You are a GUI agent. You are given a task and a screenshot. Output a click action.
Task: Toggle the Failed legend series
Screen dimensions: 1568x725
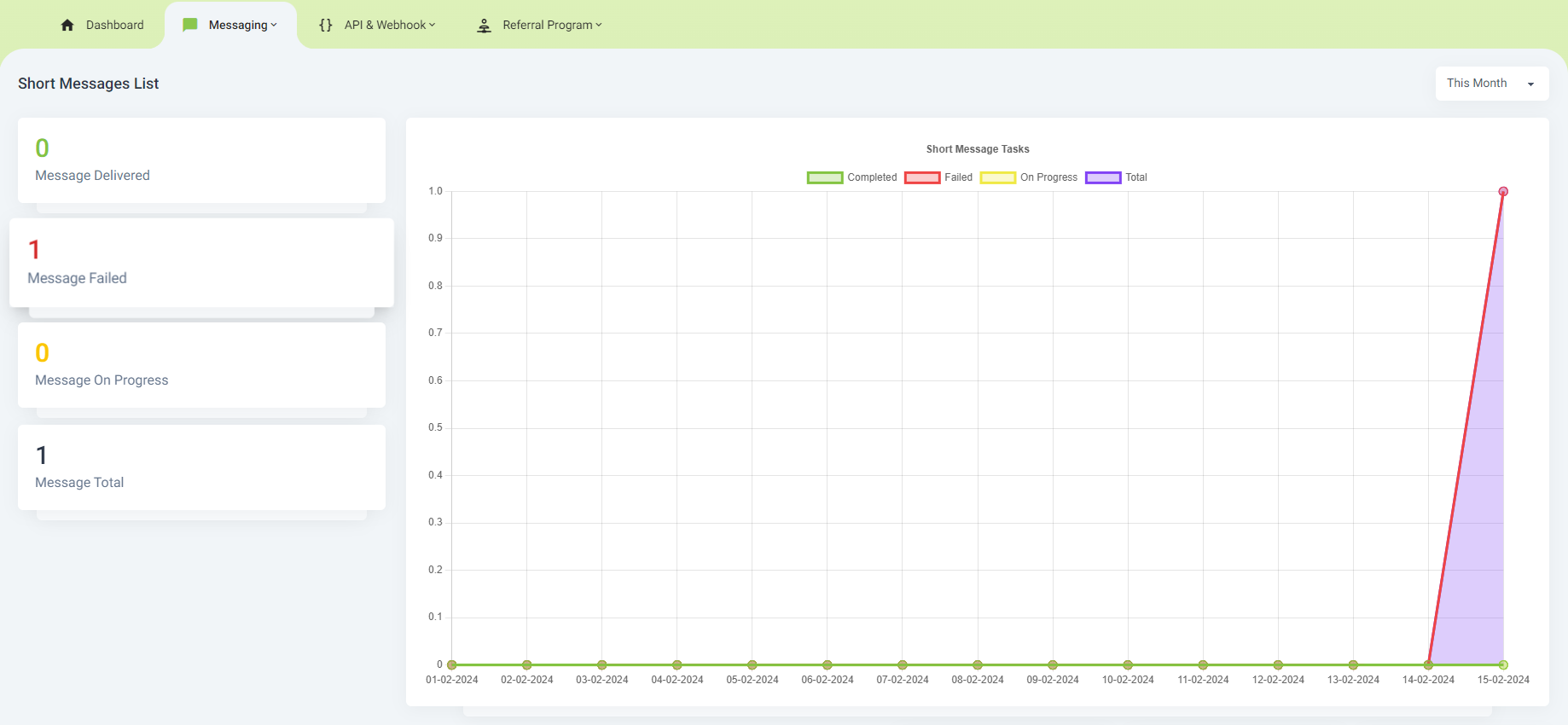click(x=938, y=177)
